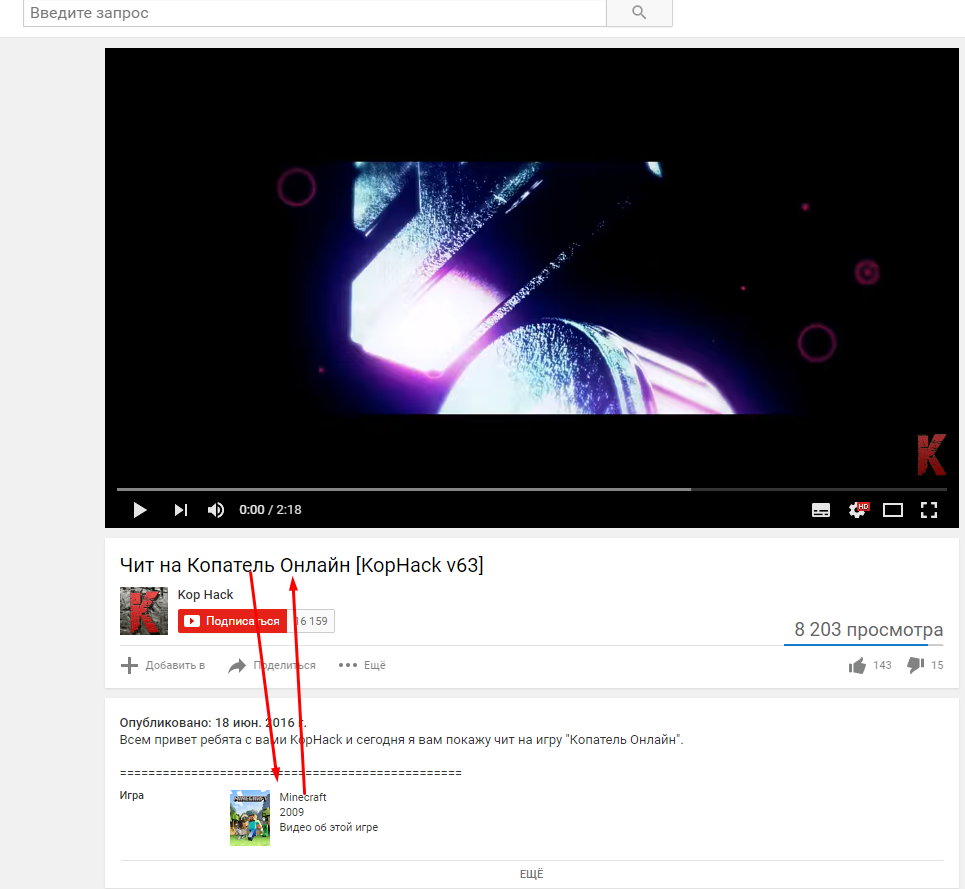Like the video with thumbs up
Viewport: 965px width, 889px height.
[x=870, y=665]
